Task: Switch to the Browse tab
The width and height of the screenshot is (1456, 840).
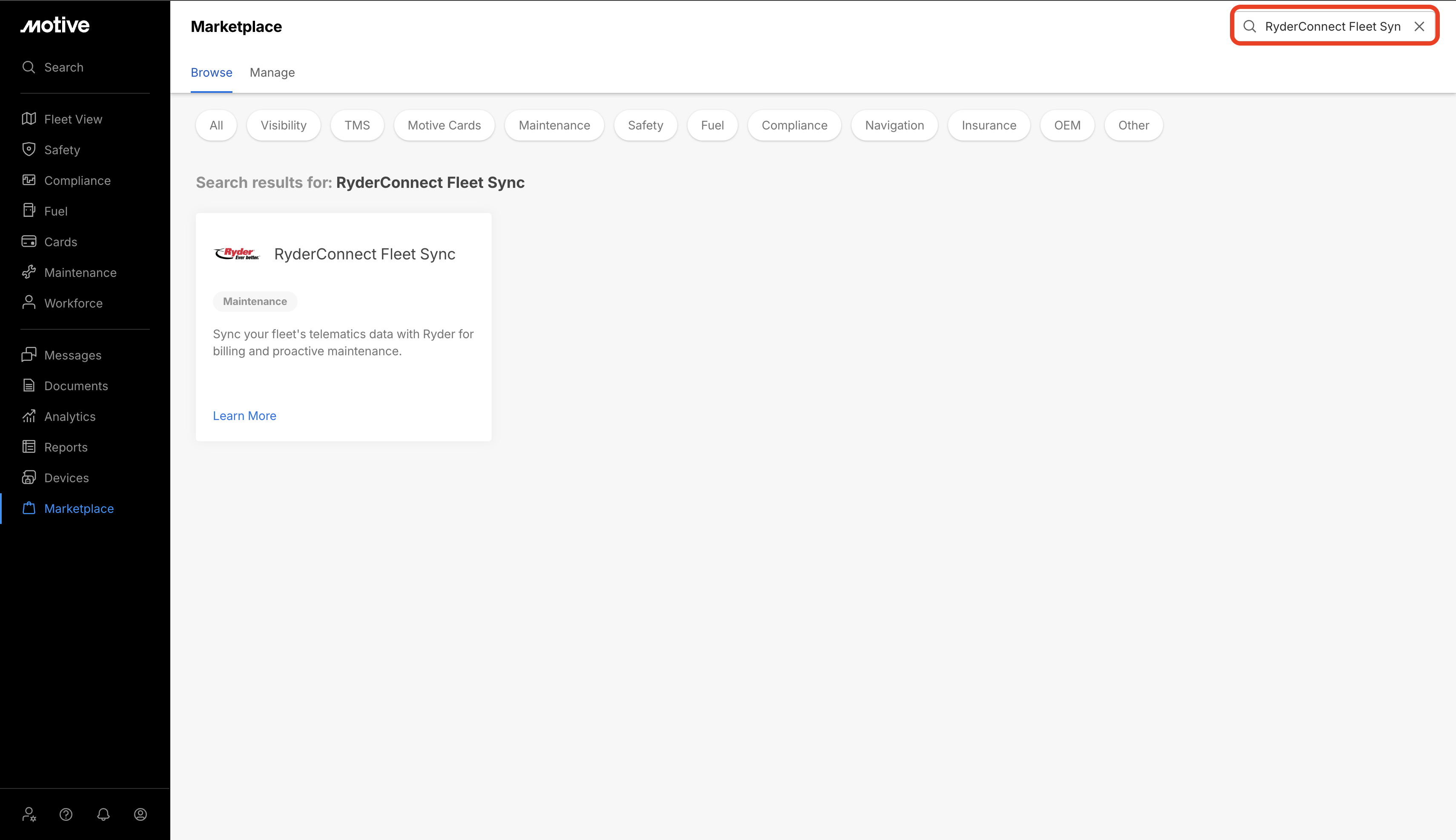Action: pos(212,73)
